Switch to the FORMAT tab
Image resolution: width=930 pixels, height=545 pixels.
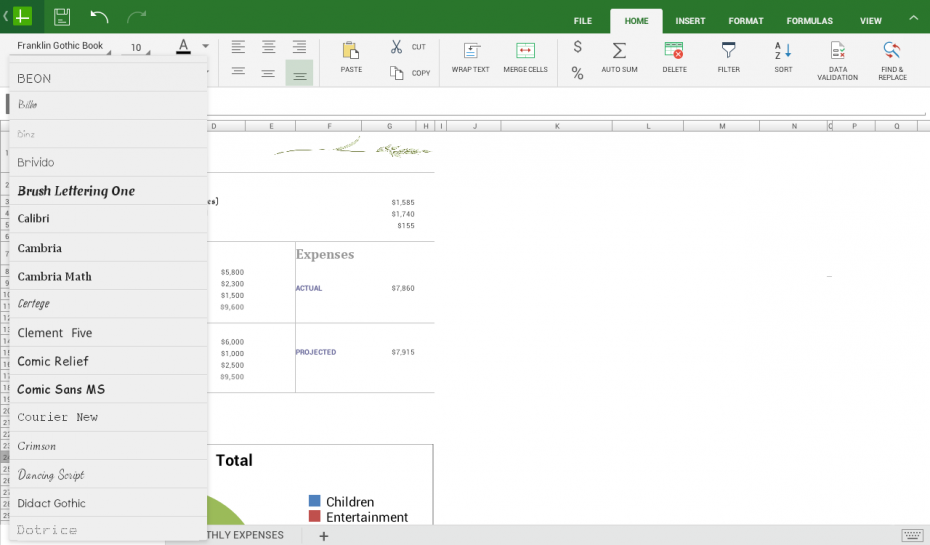tap(746, 21)
